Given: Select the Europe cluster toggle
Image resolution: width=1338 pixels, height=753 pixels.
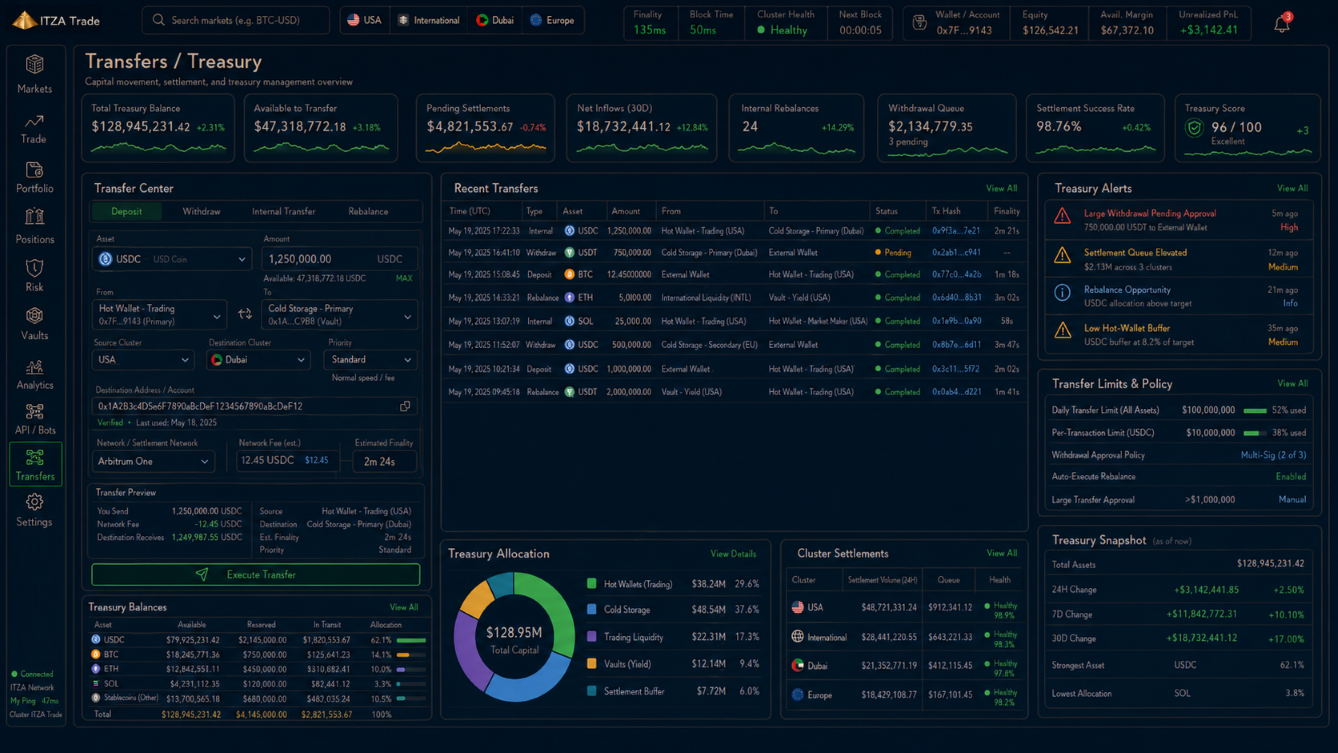Looking at the screenshot, I should (553, 20).
